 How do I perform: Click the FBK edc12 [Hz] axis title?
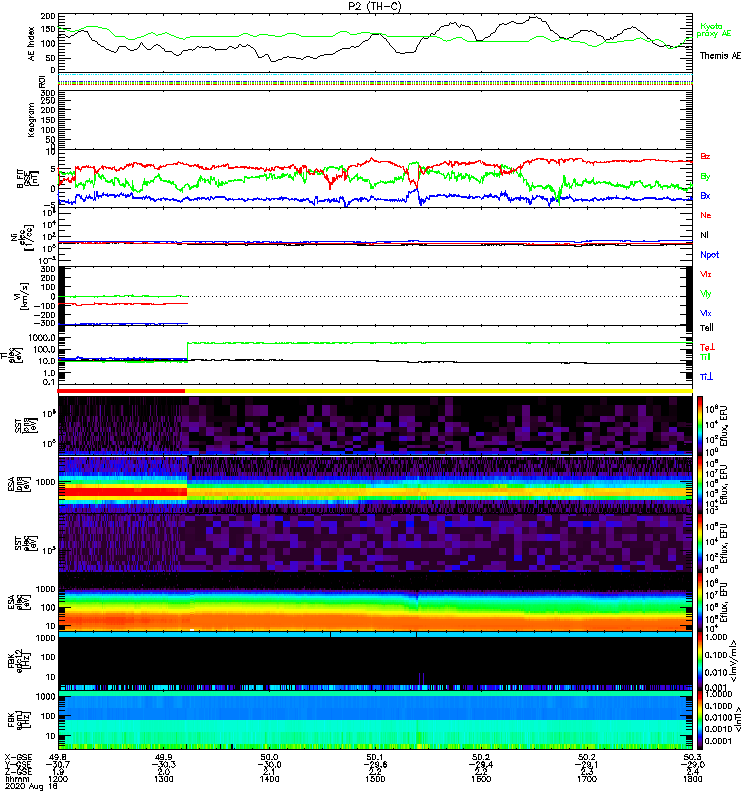click(18, 660)
